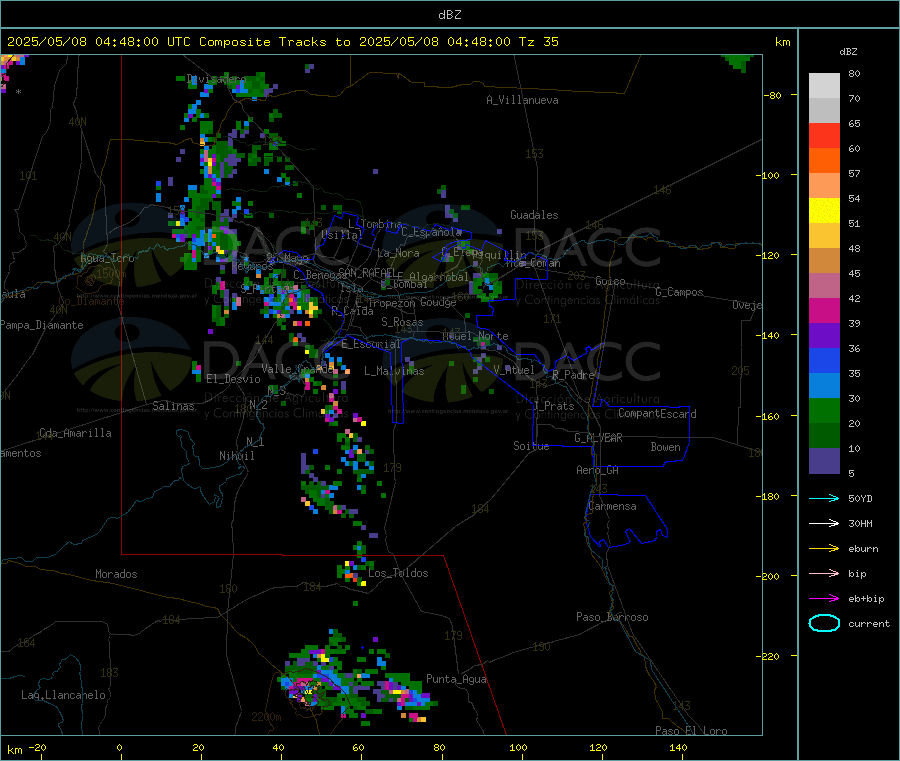Click the A_Villanueva location label
Screen dimensions: 900x761
tap(522, 100)
